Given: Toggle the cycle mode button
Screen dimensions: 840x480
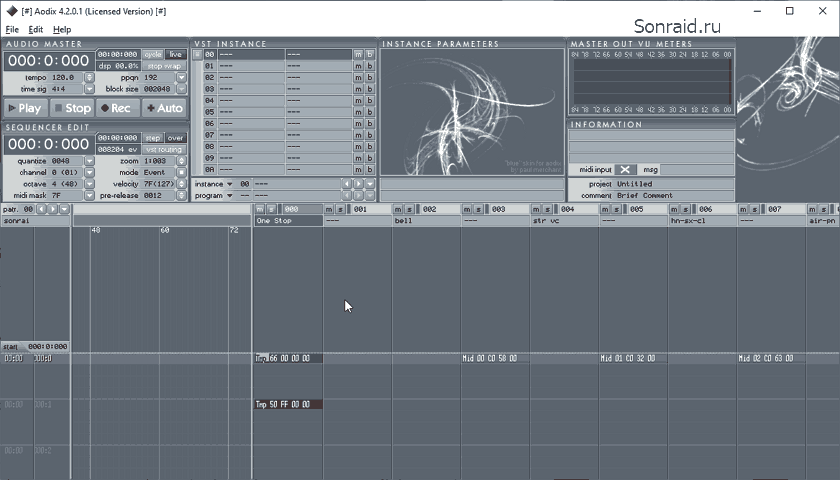Looking at the screenshot, I should 153,55.
